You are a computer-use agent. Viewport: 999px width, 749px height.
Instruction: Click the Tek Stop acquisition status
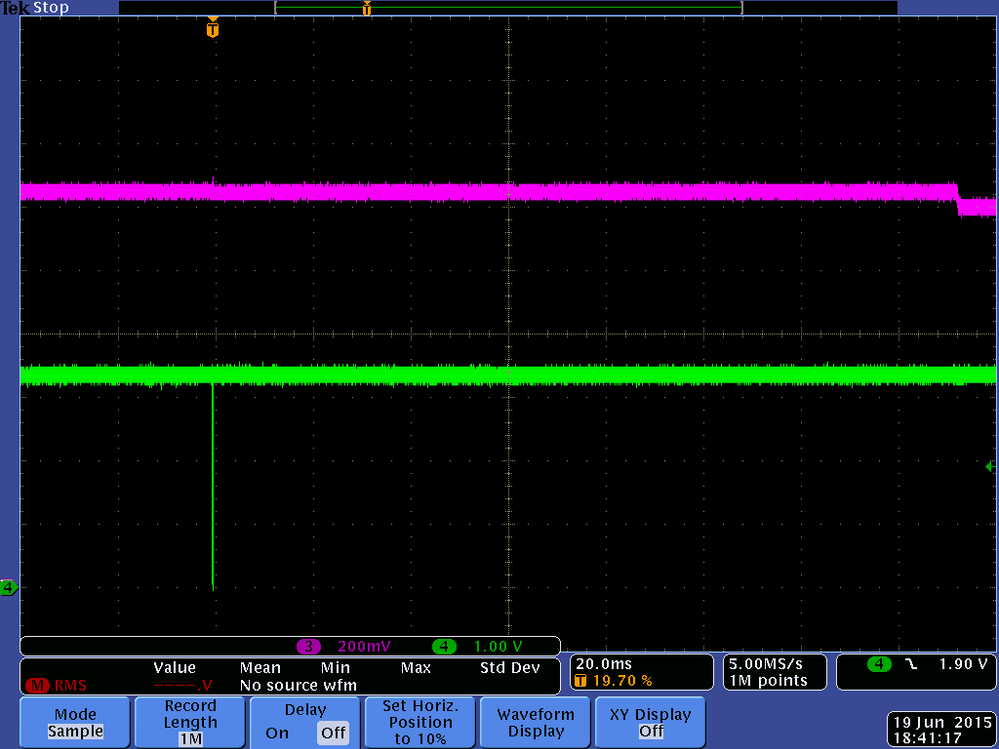(35, 8)
